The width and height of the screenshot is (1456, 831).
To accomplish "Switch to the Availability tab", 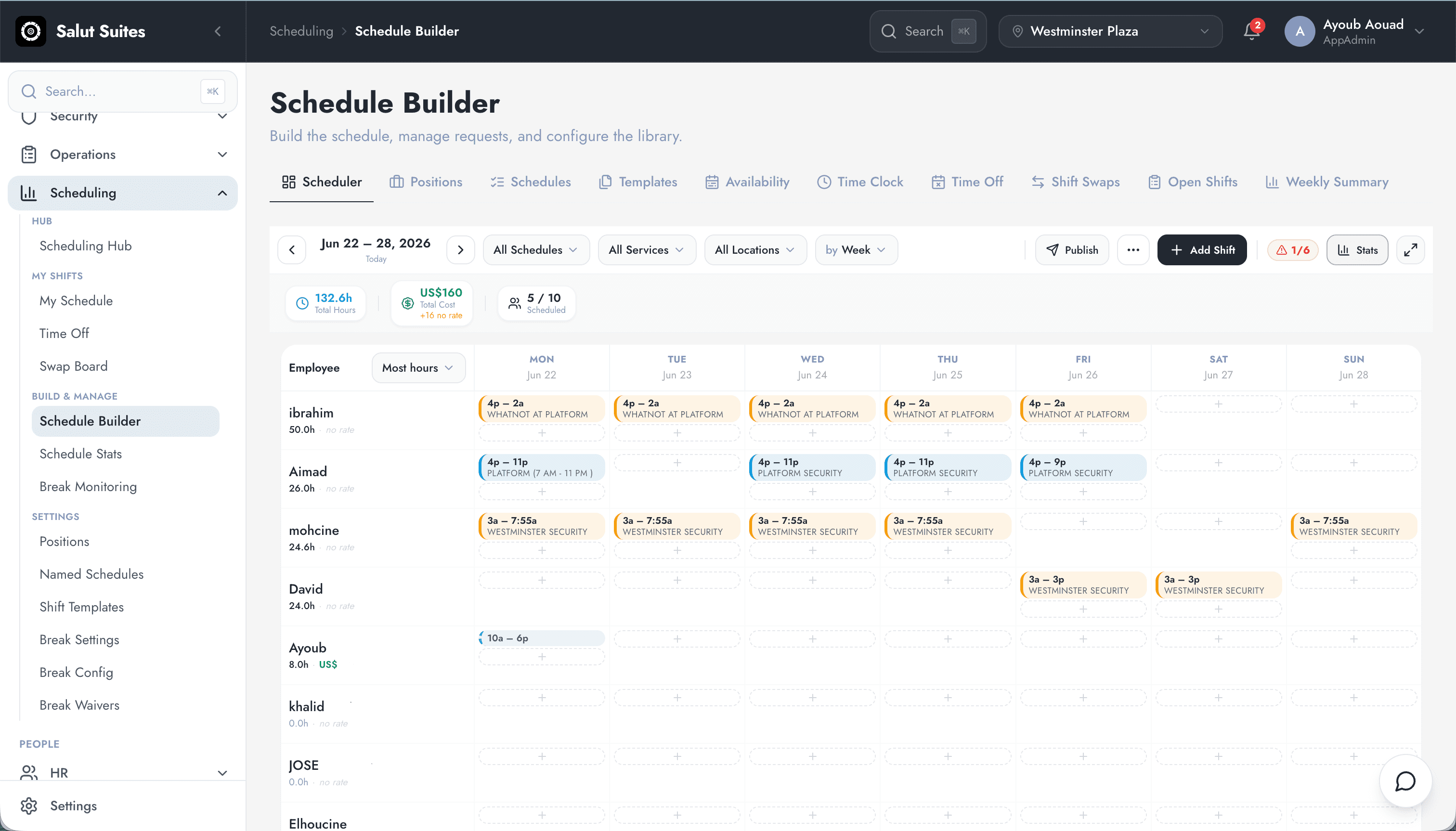I will pos(747,182).
